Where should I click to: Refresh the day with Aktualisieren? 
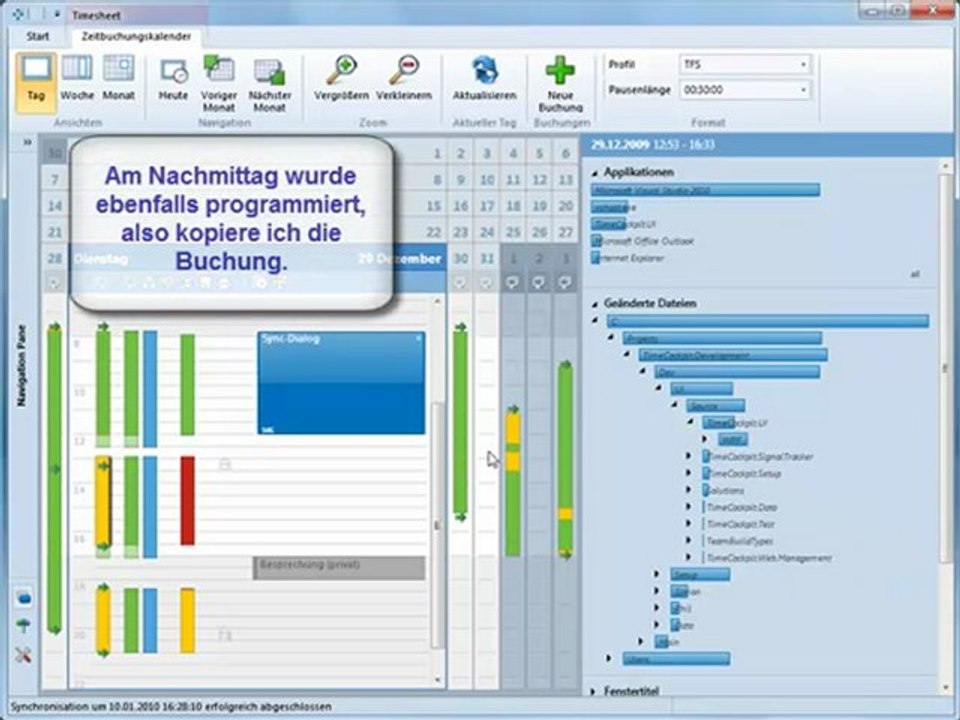tap(484, 78)
